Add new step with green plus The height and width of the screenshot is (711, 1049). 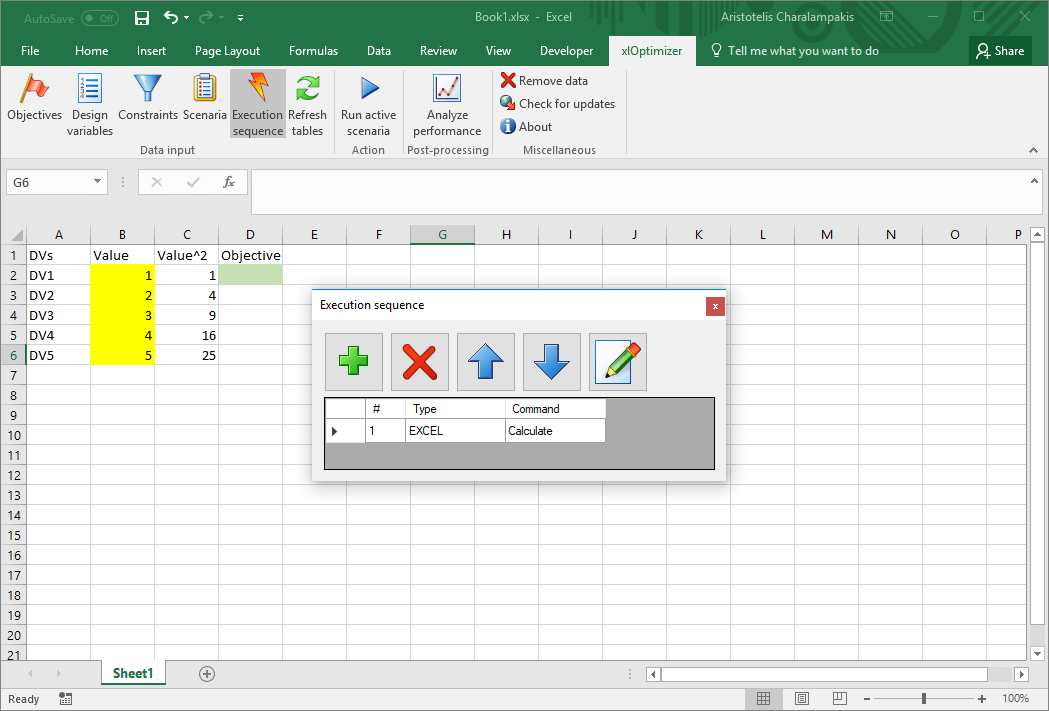(354, 362)
